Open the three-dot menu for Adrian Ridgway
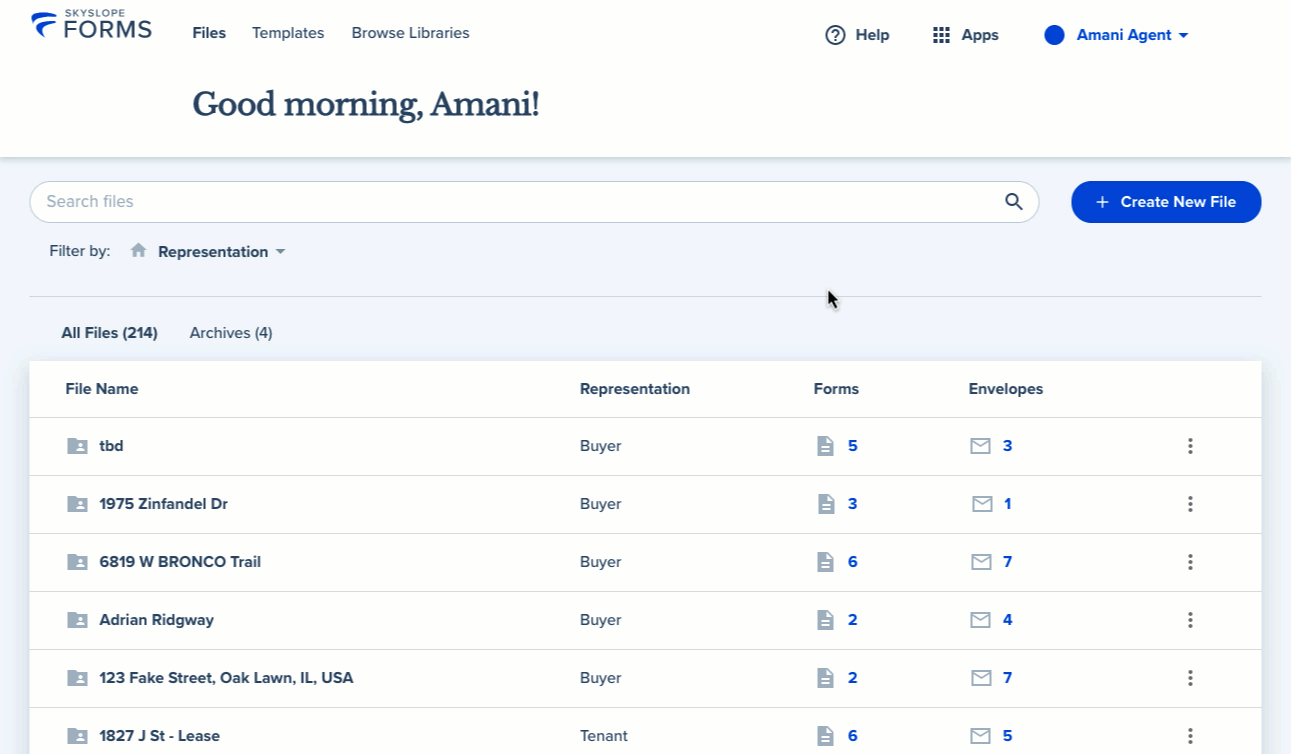 (1190, 620)
